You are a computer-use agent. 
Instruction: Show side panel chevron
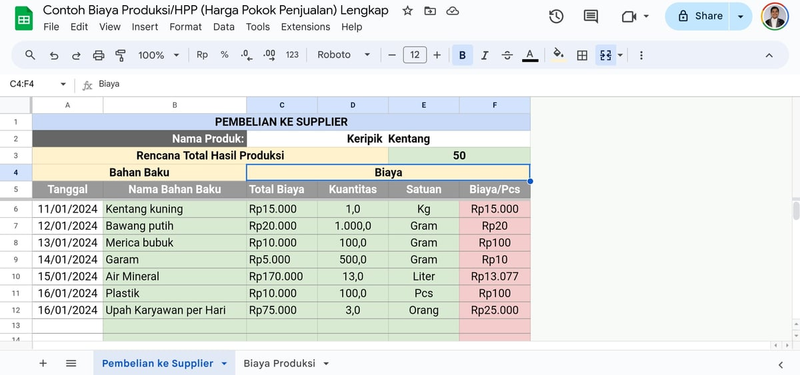[x=781, y=364]
